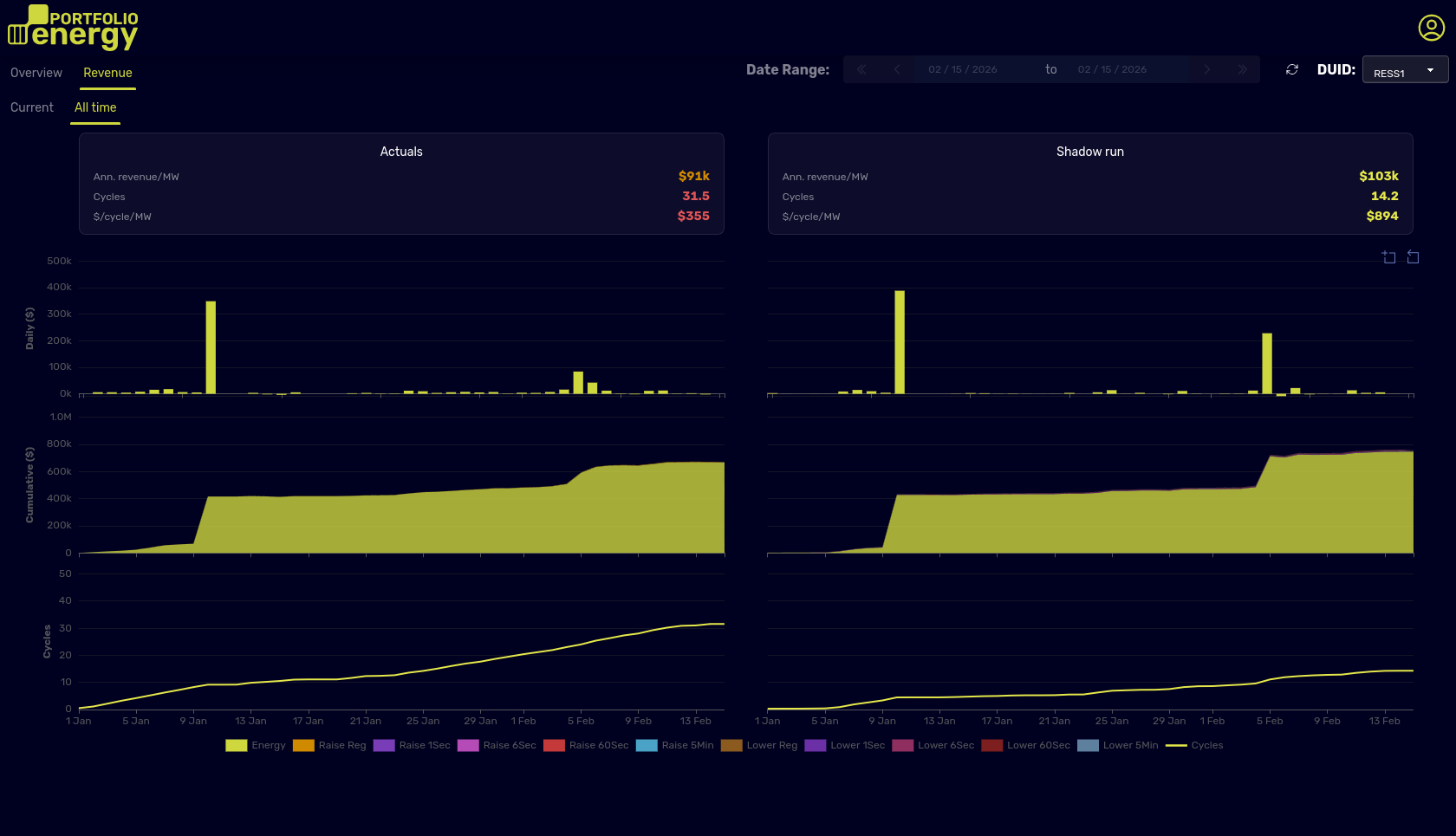This screenshot has height=836, width=1456.
Task: Click the refresh data icon near DUID selector
Action: 1291,69
